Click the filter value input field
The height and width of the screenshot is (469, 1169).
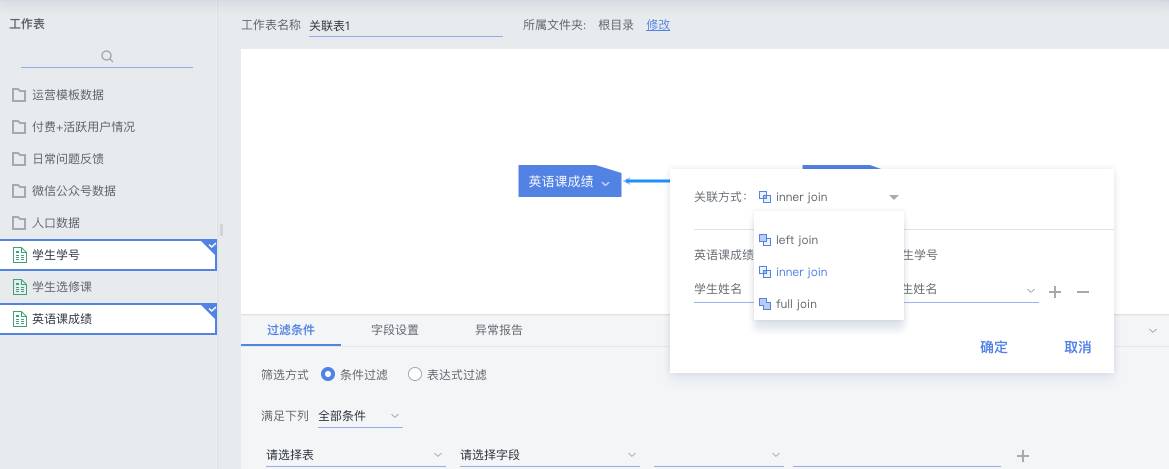pos(897,455)
